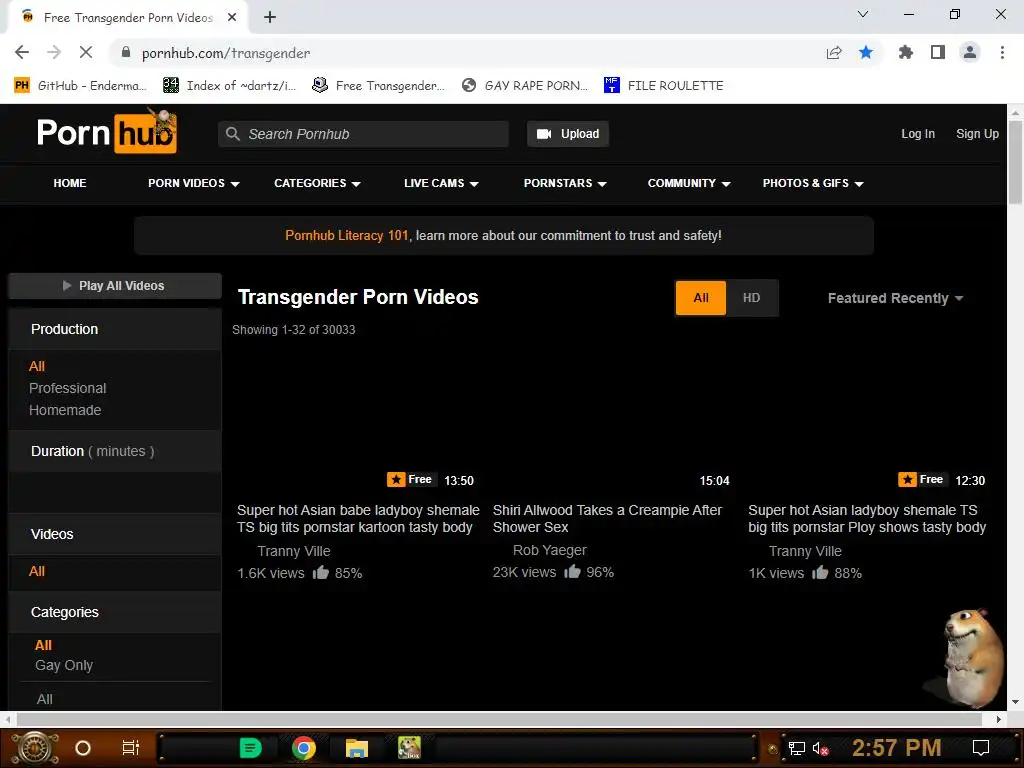This screenshot has height=768, width=1024.
Task: Switch the filter to HD
Action: point(751,298)
